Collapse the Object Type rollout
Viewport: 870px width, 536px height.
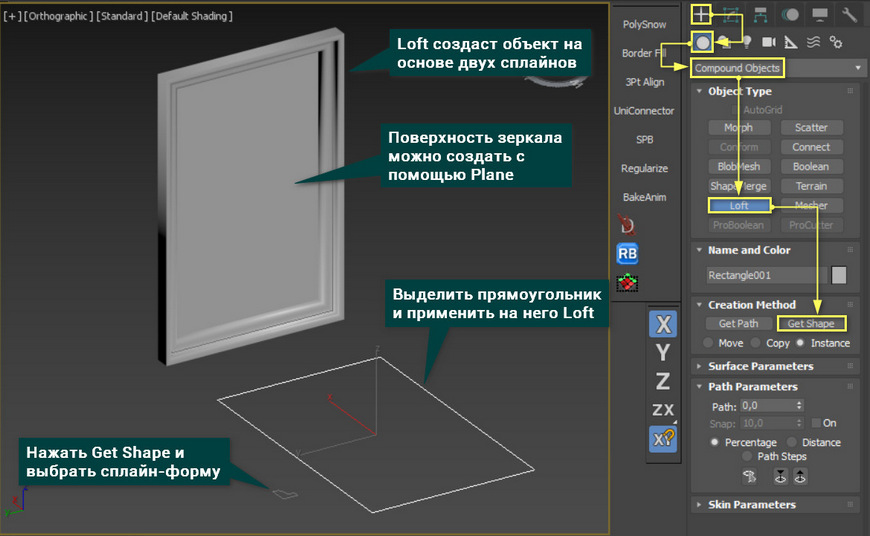699,91
